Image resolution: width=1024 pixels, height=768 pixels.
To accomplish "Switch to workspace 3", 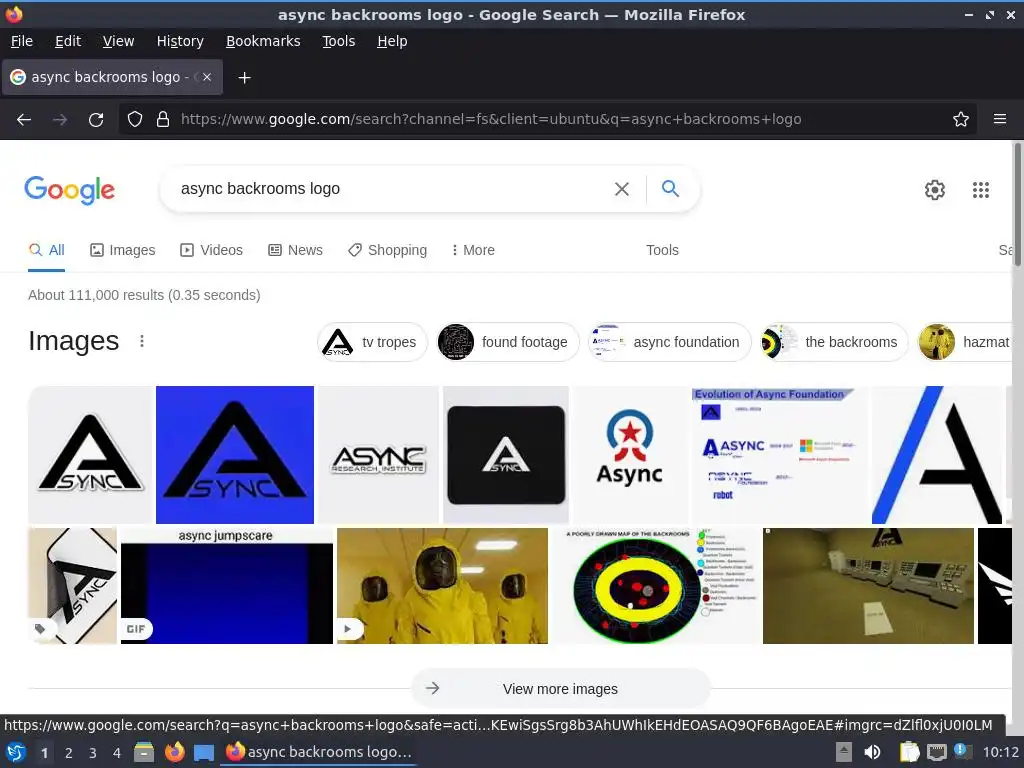I will (93, 753).
